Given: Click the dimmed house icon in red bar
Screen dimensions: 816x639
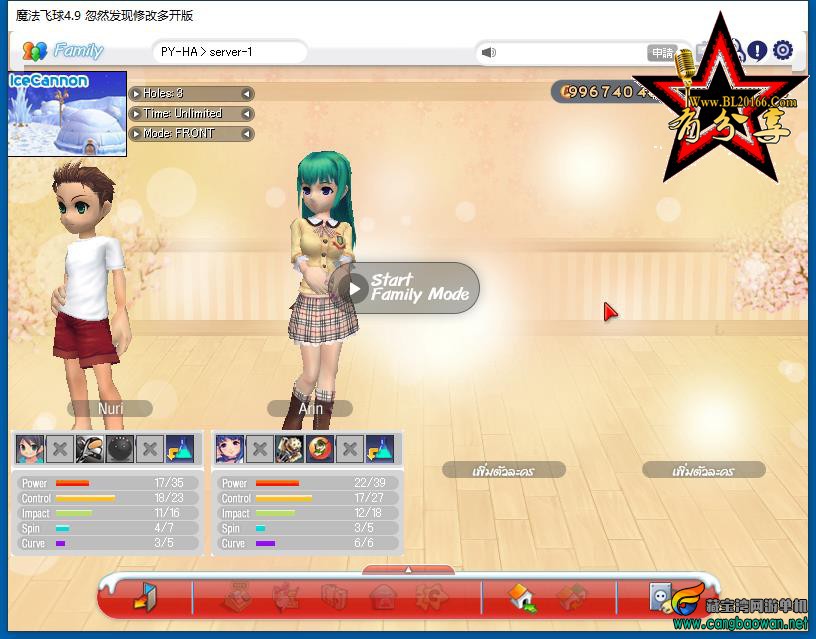Looking at the screenshot, I should coord(383,597).
